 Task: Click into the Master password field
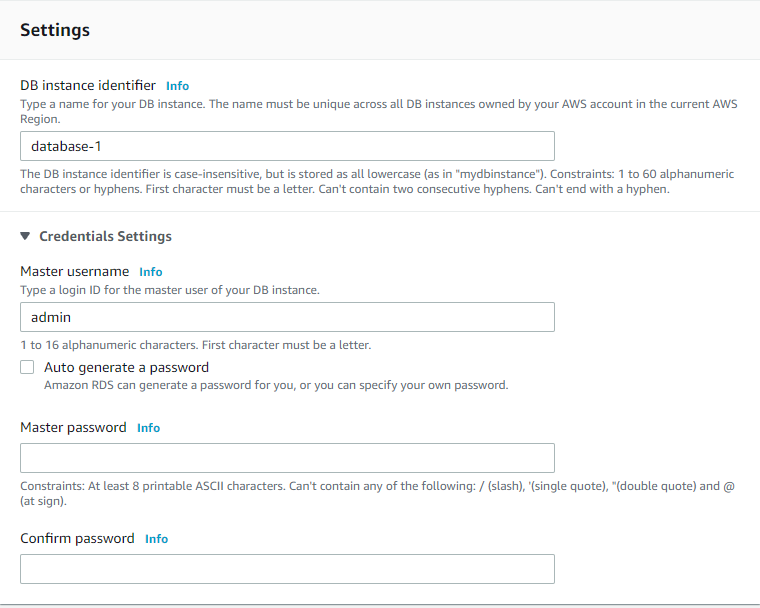pyautogui.click(x=287, y=458)
